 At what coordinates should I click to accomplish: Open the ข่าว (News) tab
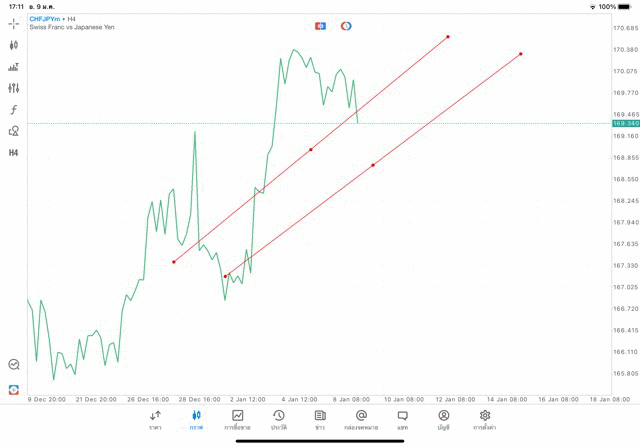[320, 420]
